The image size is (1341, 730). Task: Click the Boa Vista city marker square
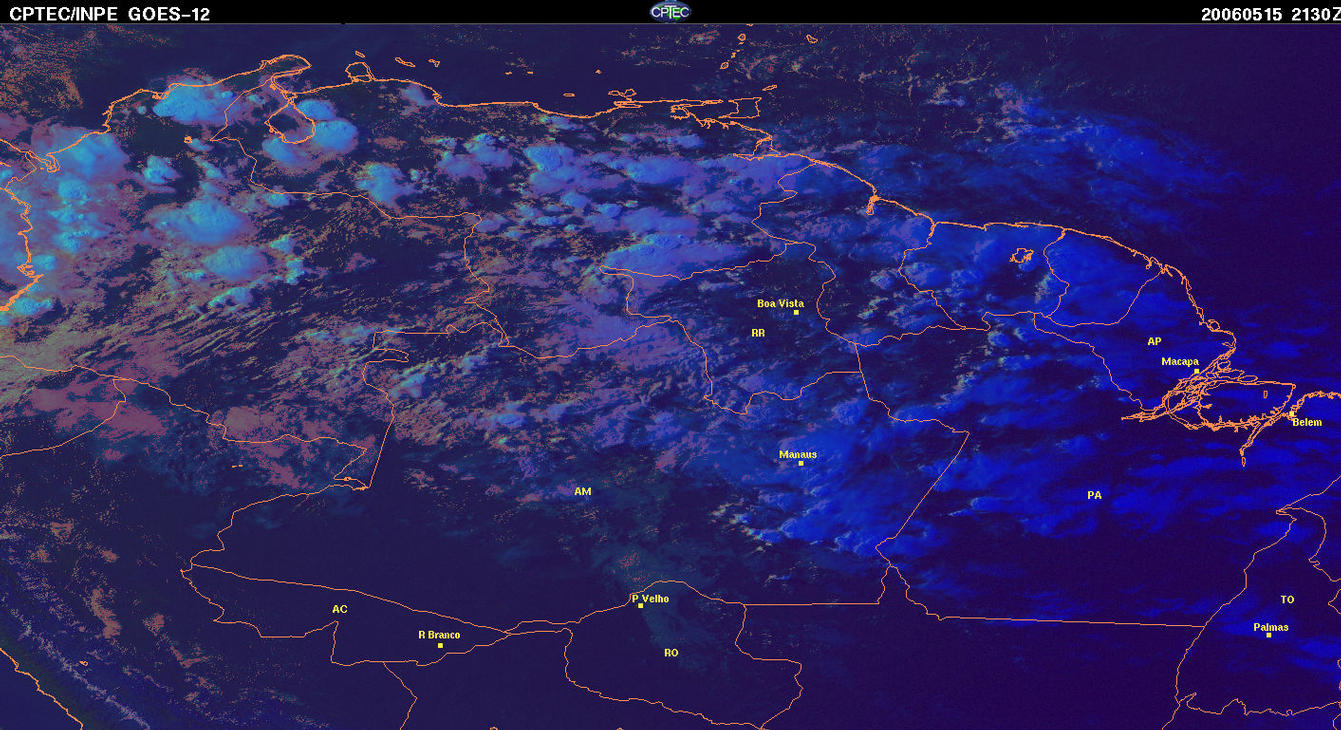click(x=796, y=313)
